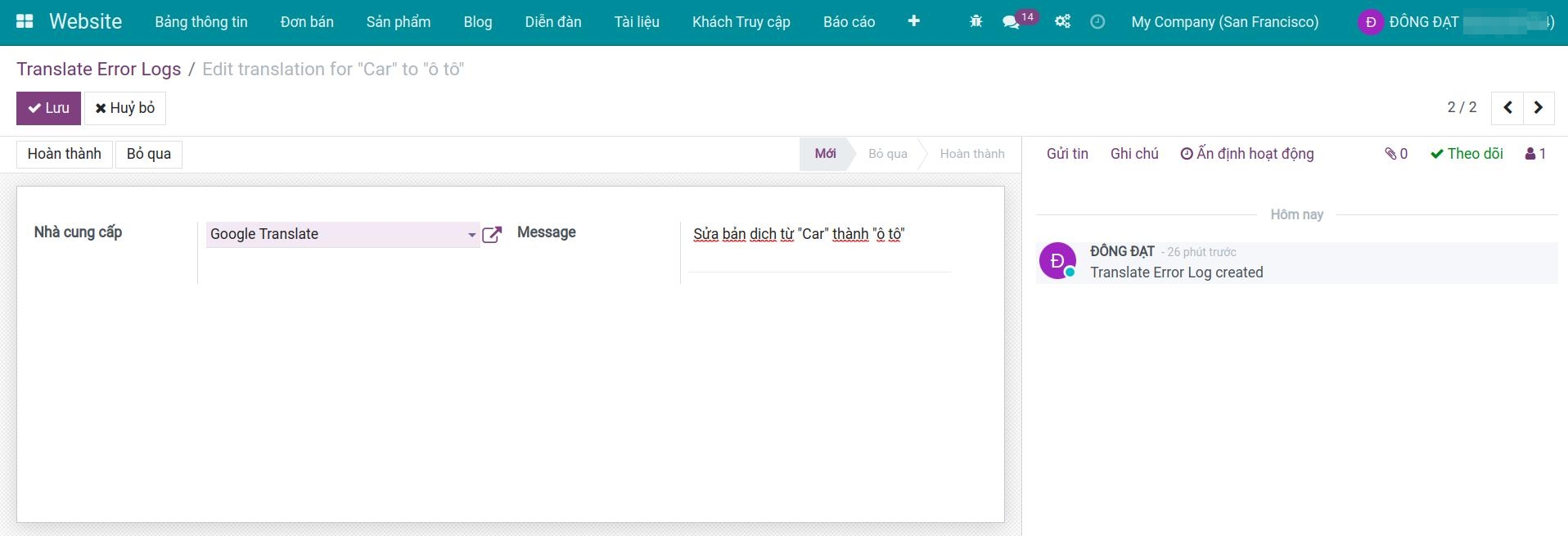Open the Báo cáo menu
Screen dimensions: 1568x536
pyautogui.click(x=849, y=22)
